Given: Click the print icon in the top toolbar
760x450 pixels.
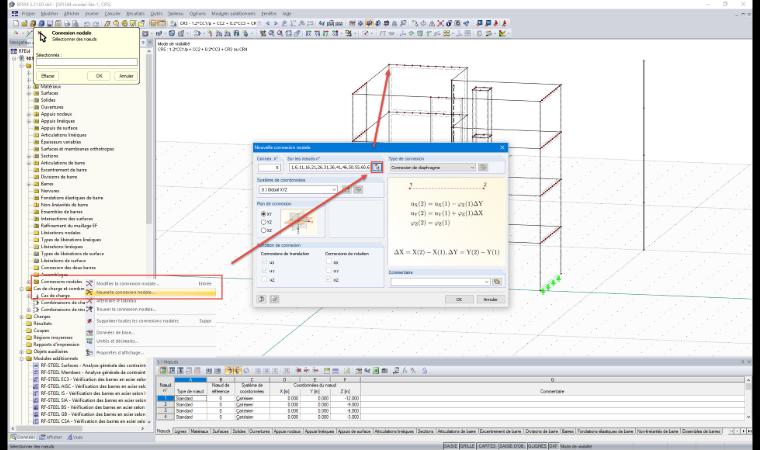Looking at the screenshot, I should [67, 23].
